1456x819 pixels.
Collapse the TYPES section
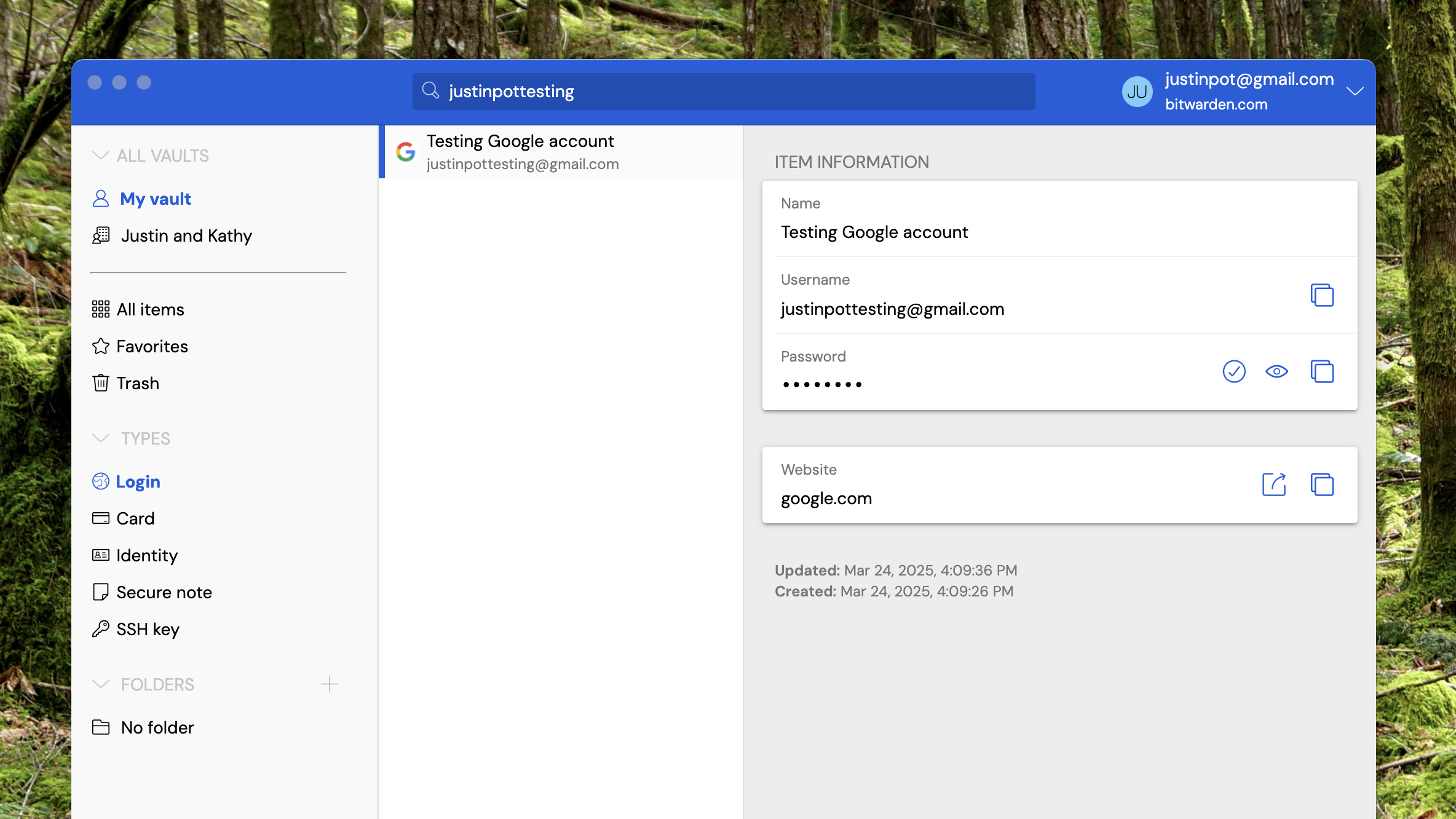[x=101, y=438]
